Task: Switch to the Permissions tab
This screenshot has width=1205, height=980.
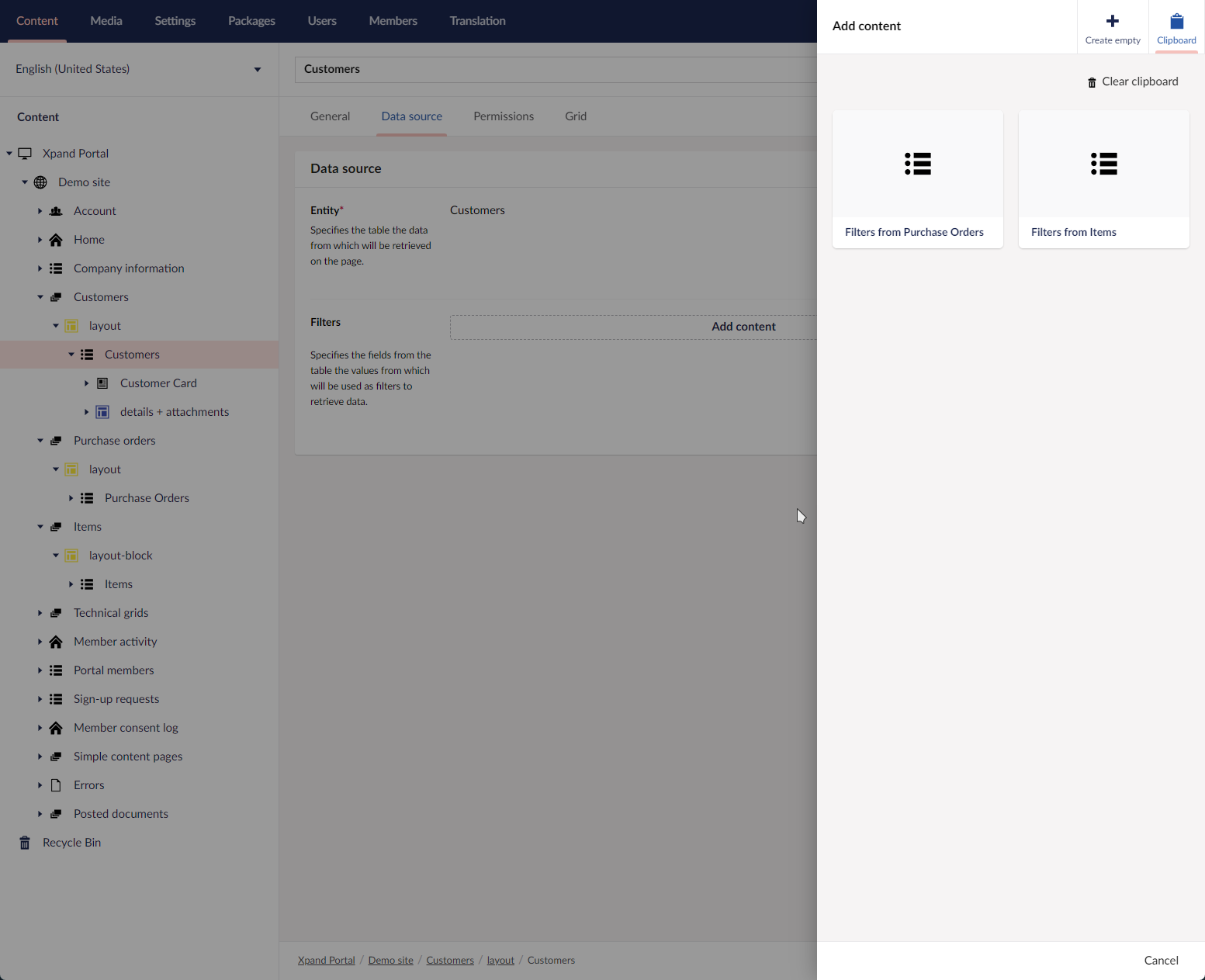Action: 503,116
